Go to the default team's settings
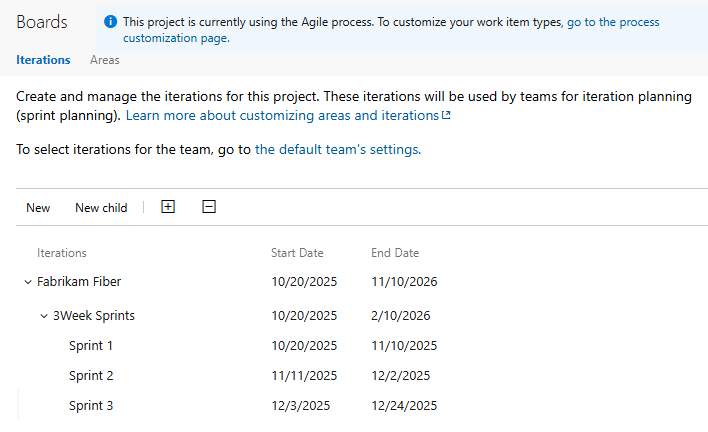Screen dimensions: 708x432 point(338,150)
